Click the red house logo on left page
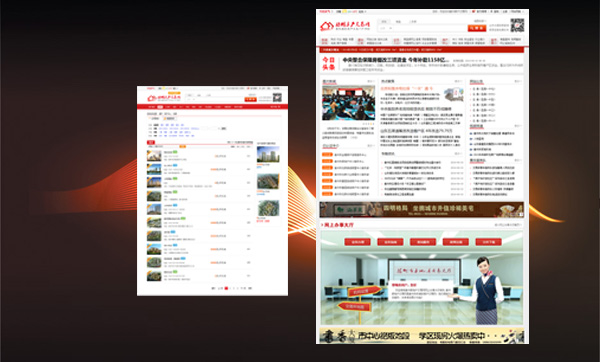 point(152,98)
